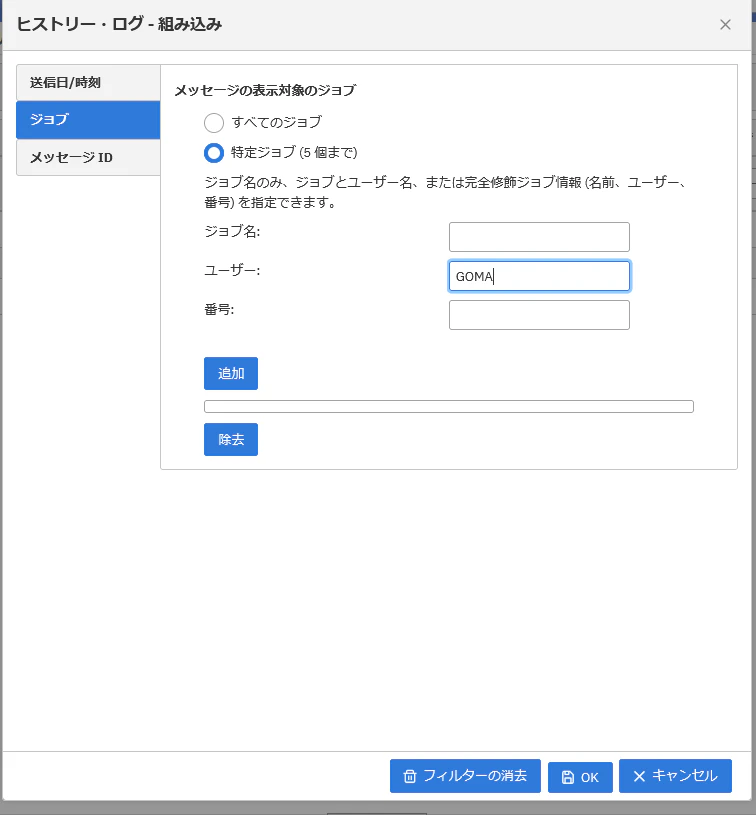Viewport: 756px width, 815px height.
Task: Click the キャンセル button
Action: [x=675, y=776]
